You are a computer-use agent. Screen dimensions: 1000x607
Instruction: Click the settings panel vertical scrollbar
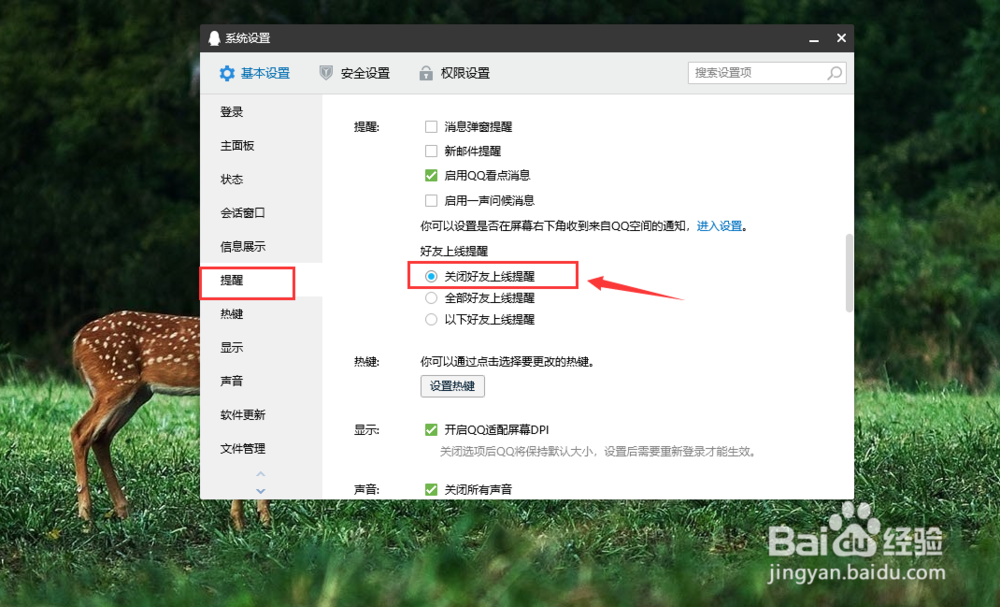849,273
